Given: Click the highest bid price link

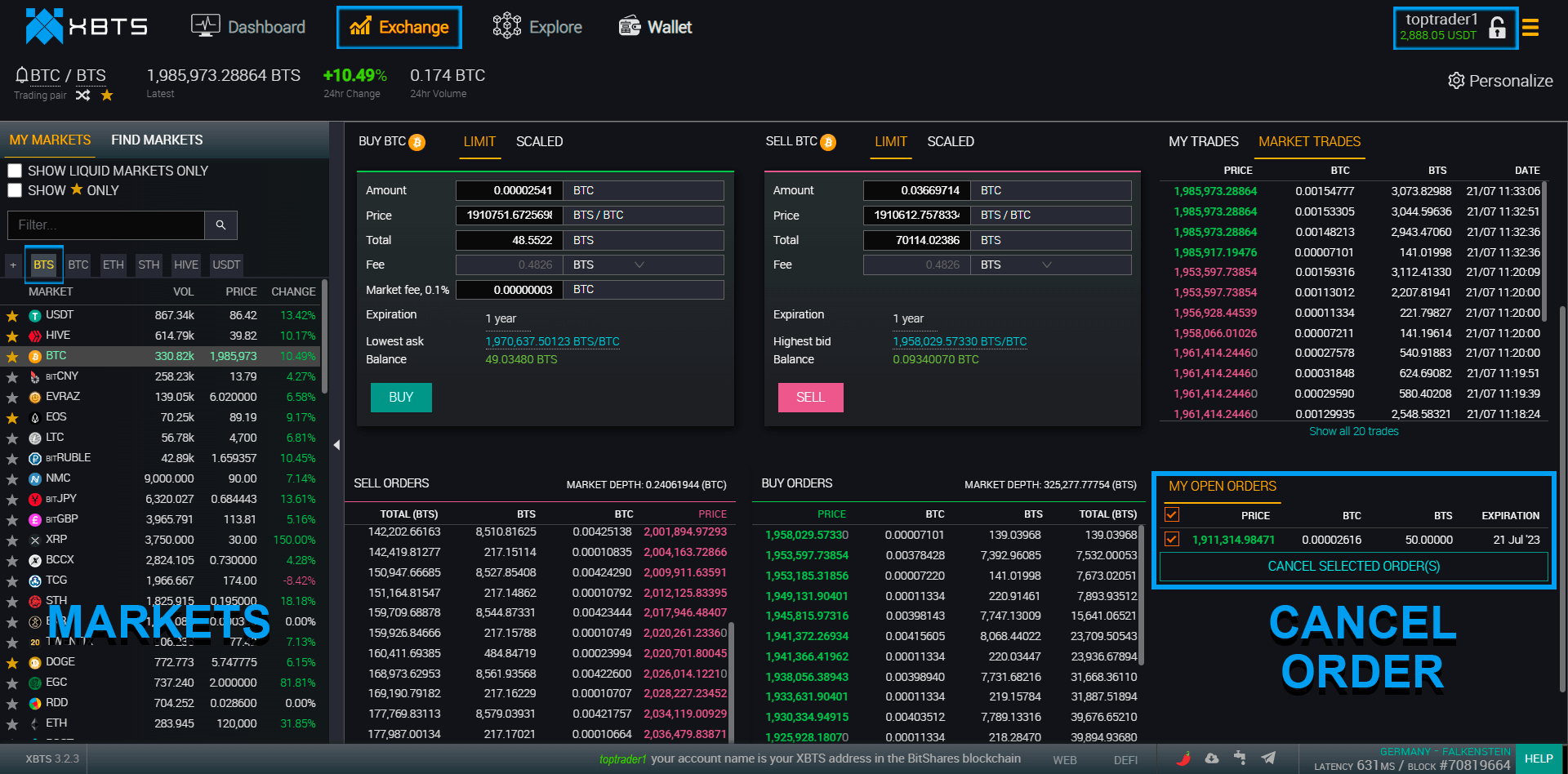Looking at the screenshot, I should (960, 341).
